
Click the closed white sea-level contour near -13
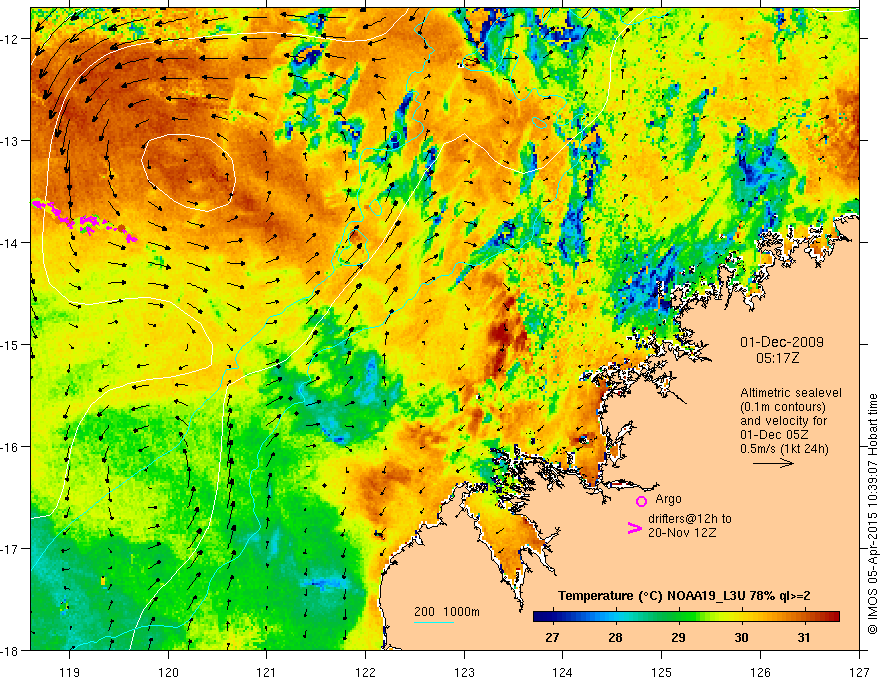188,172
